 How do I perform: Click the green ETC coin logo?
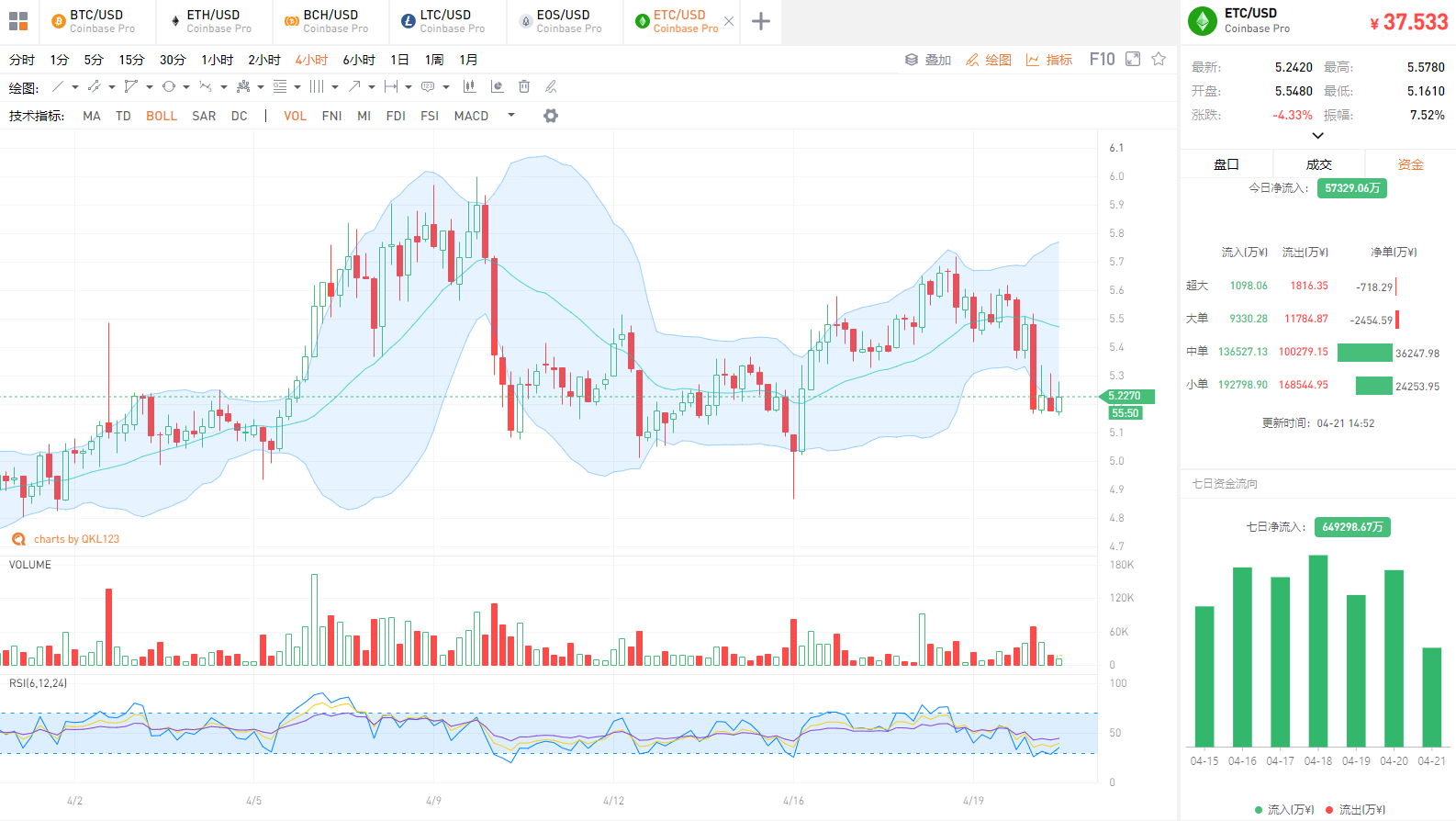coord(1202,21)
